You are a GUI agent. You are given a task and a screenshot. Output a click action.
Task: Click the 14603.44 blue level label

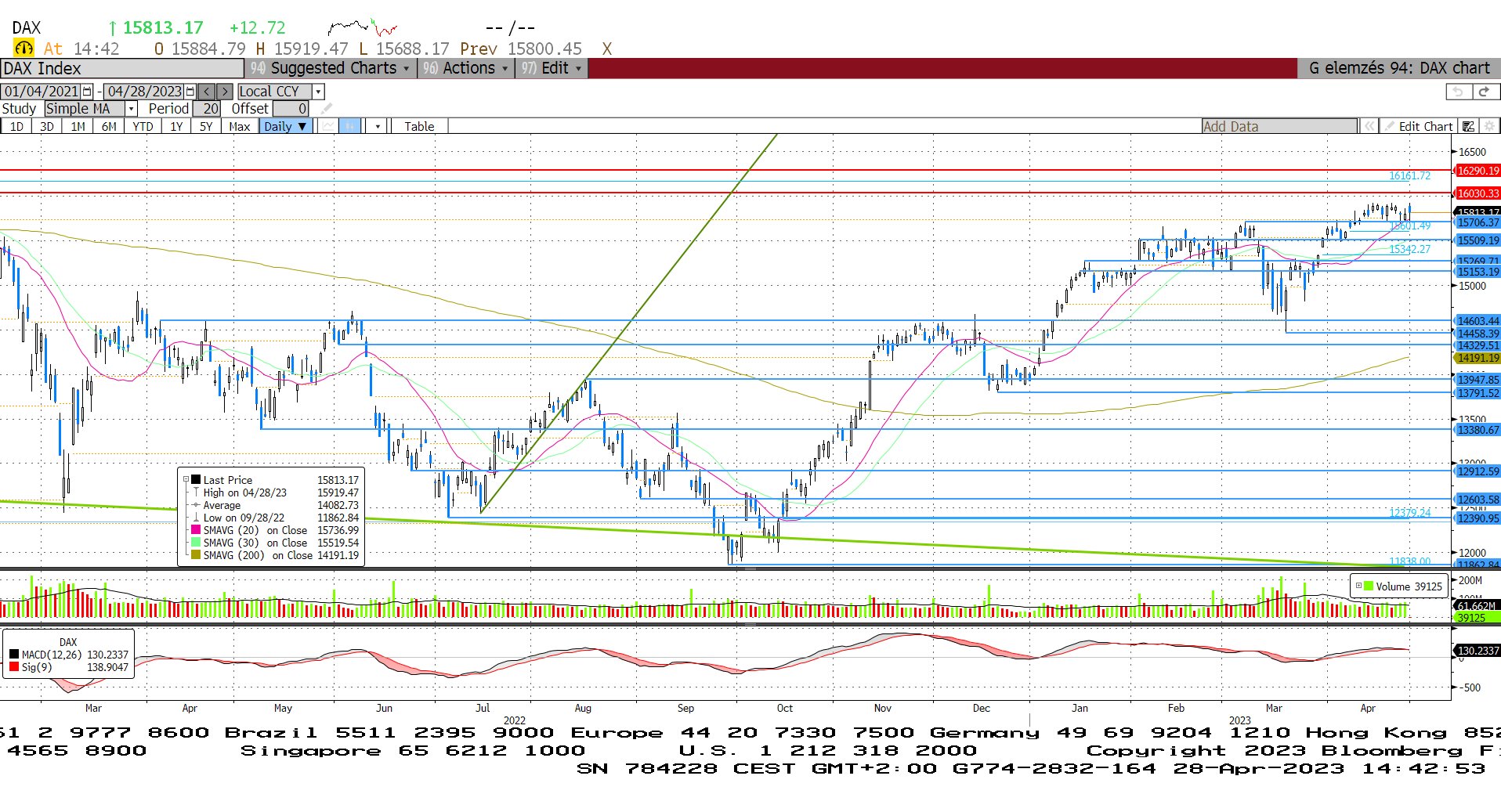point(1477,321)
